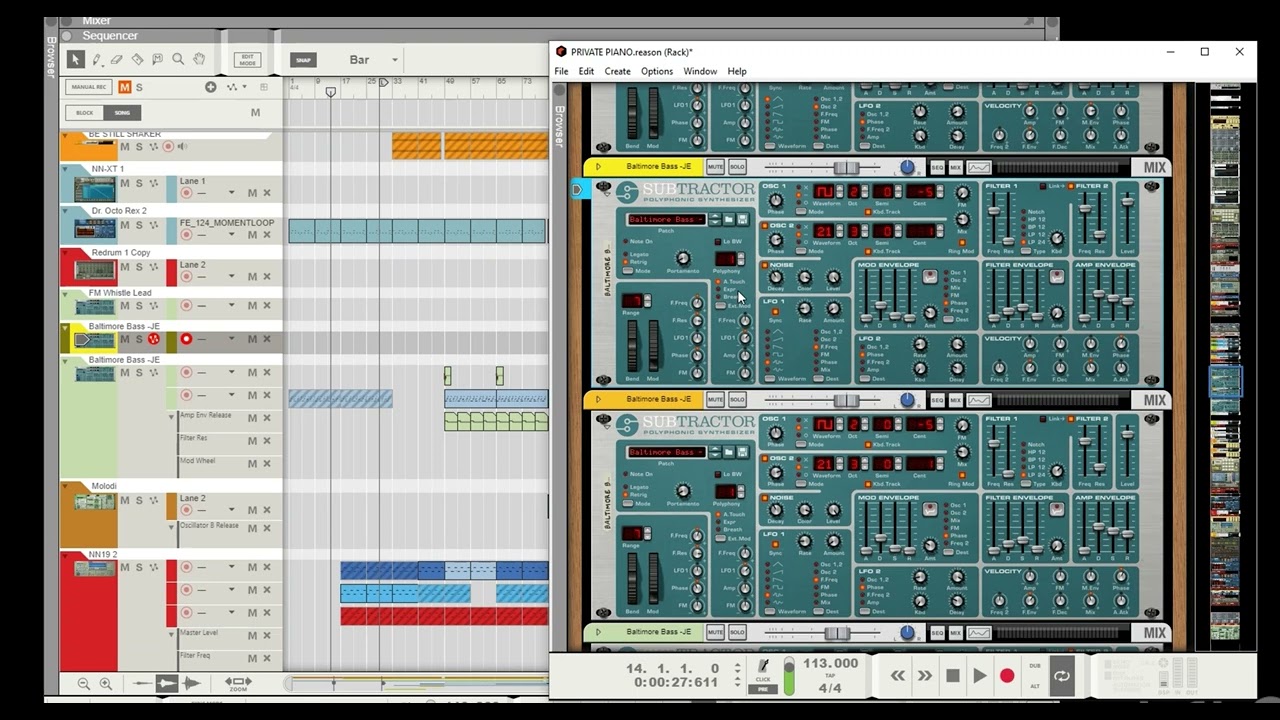Open Options menu in Rack window
Screen dimensions: 1280x720
(657, 71)
